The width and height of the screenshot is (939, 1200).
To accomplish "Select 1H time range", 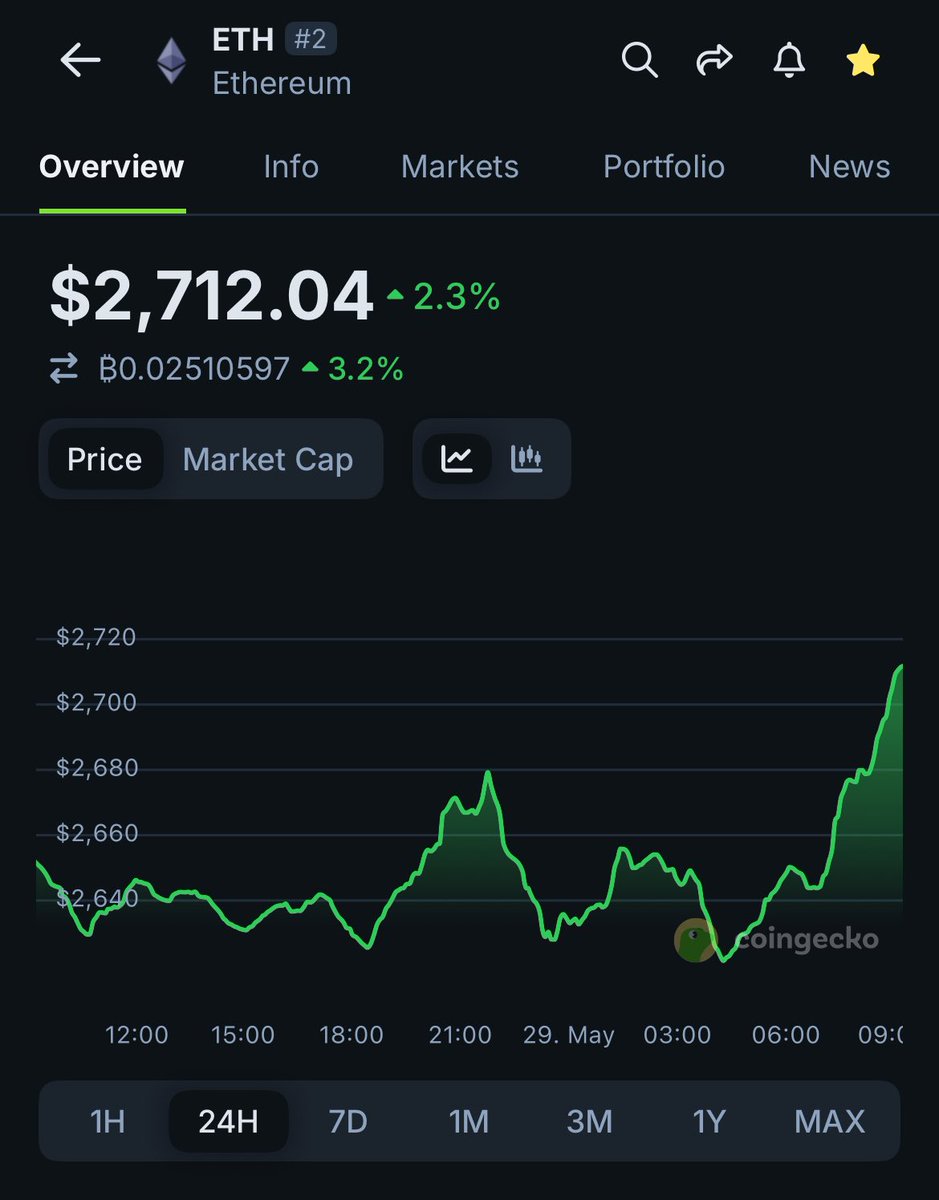I will pyautogui.click(x=108, y=1121).
